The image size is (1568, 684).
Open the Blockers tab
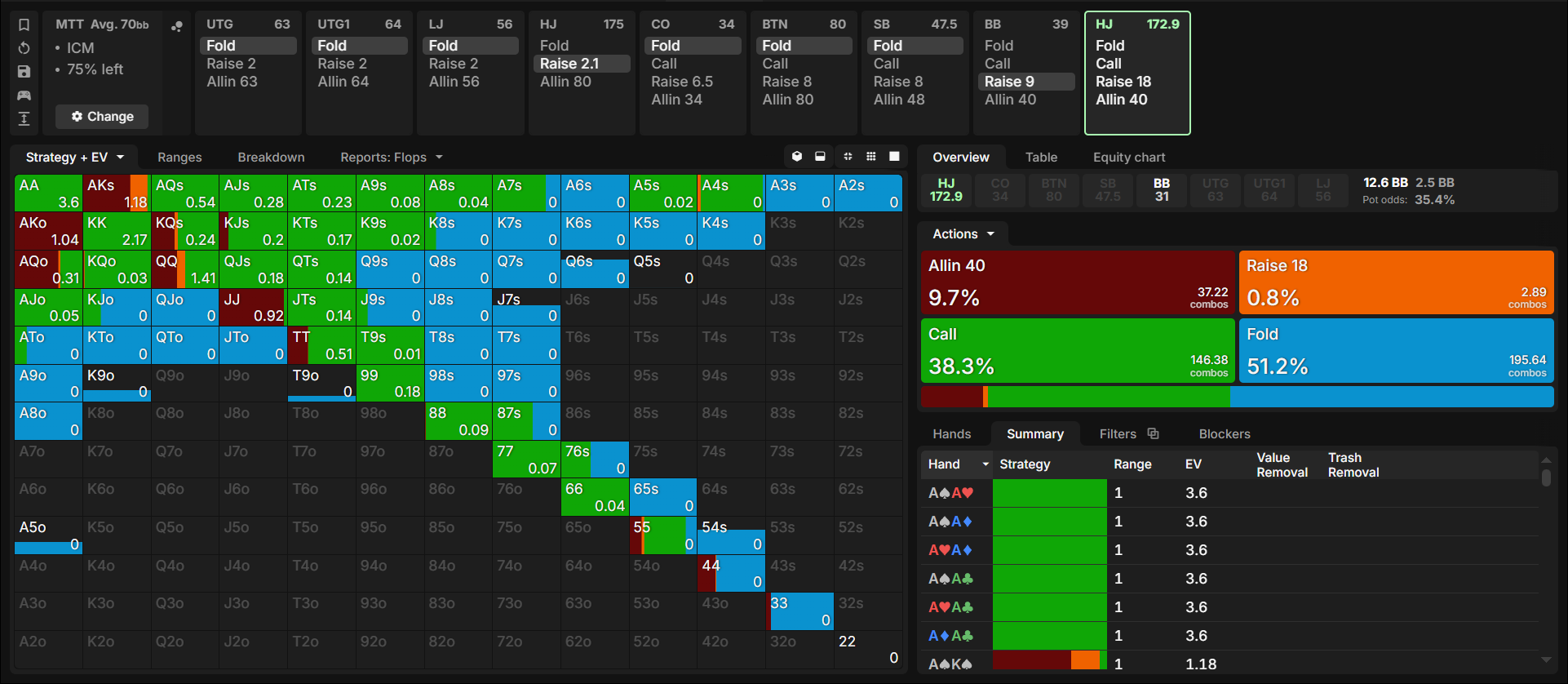[1225, 434]
